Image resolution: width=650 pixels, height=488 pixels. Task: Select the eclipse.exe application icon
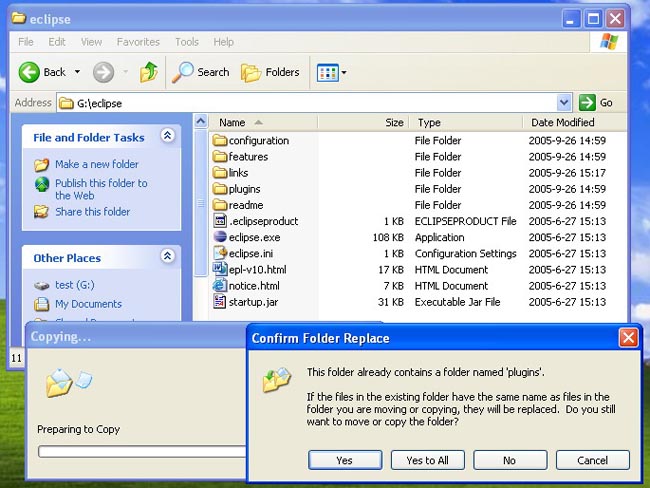[x=220, y=237]
